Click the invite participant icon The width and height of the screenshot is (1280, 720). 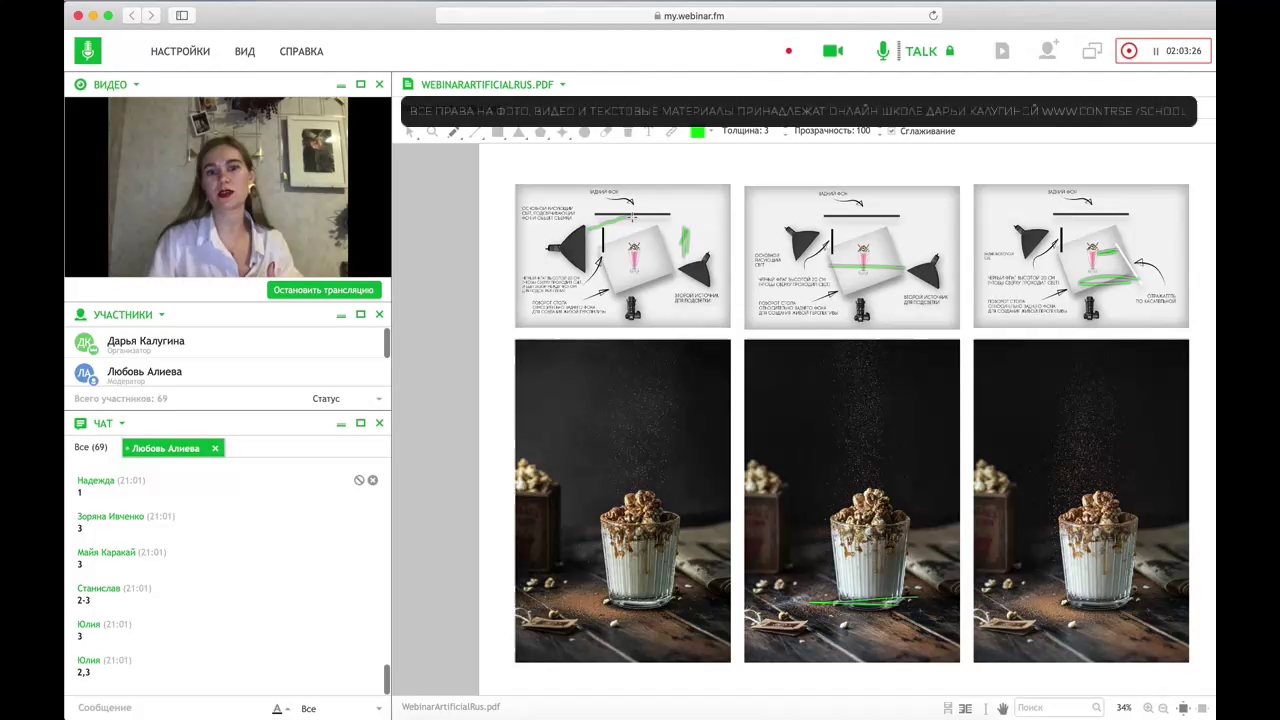[1047, 51]
